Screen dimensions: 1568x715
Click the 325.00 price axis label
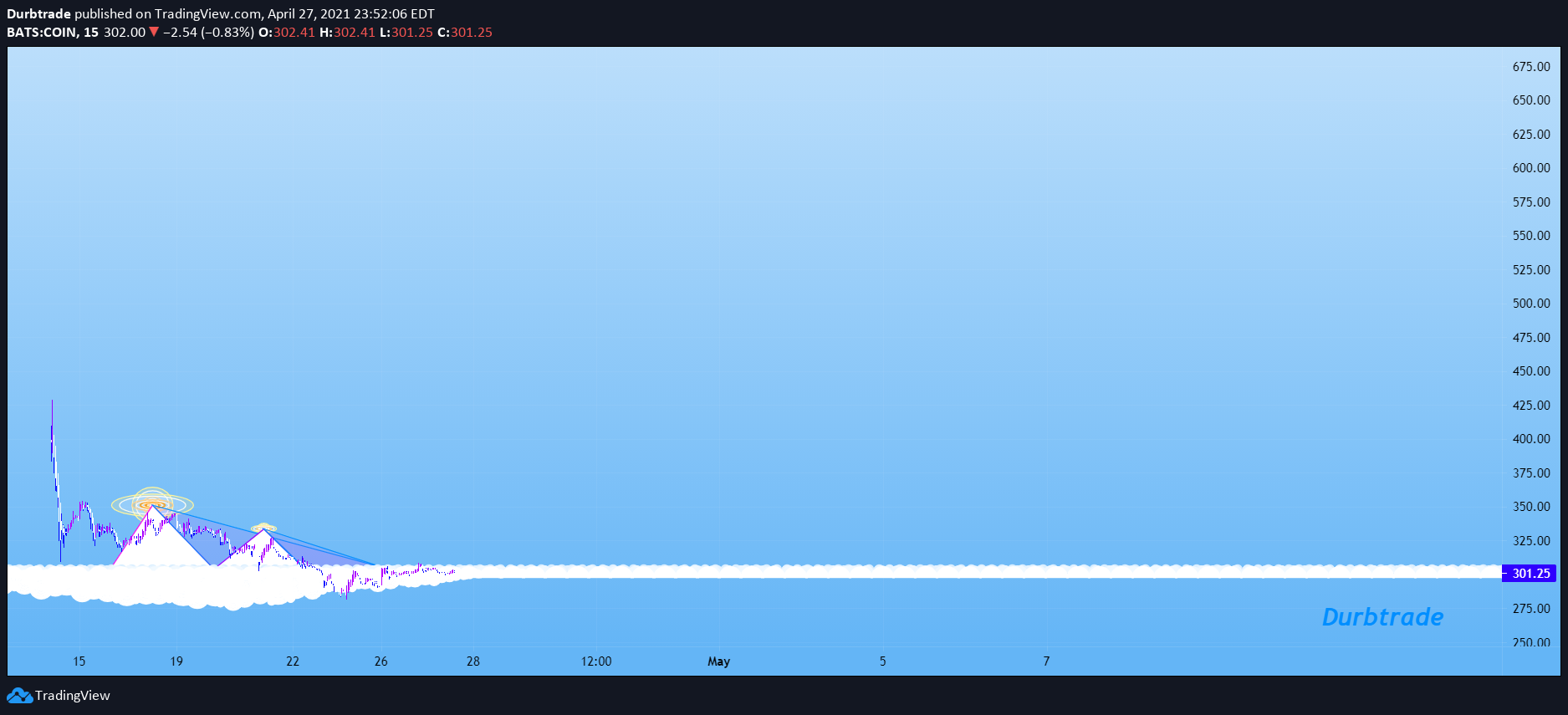(x=1531, y=541)
